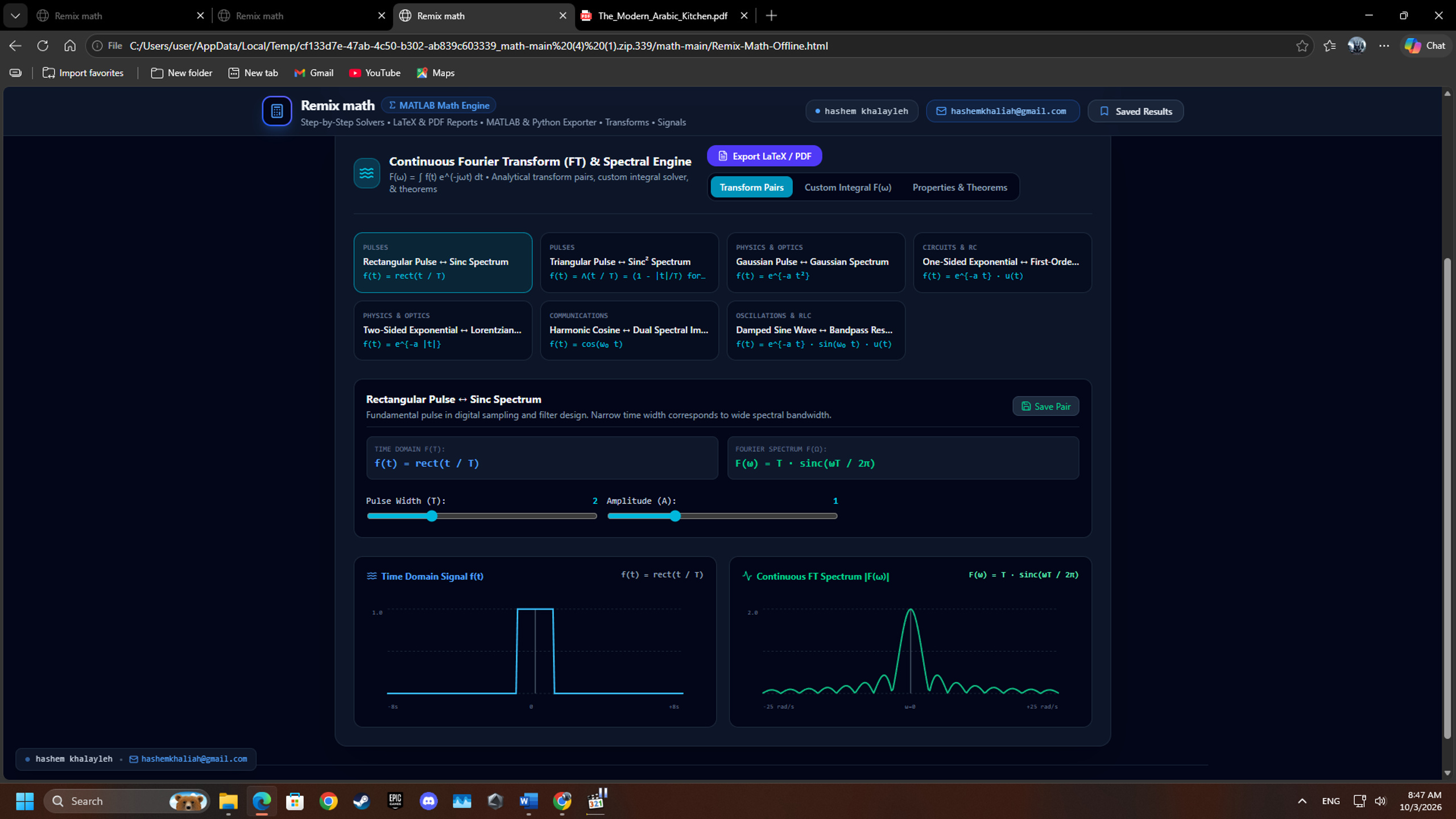
Task: Expand the tab search dropdown arrow
Action: point(15,16)
